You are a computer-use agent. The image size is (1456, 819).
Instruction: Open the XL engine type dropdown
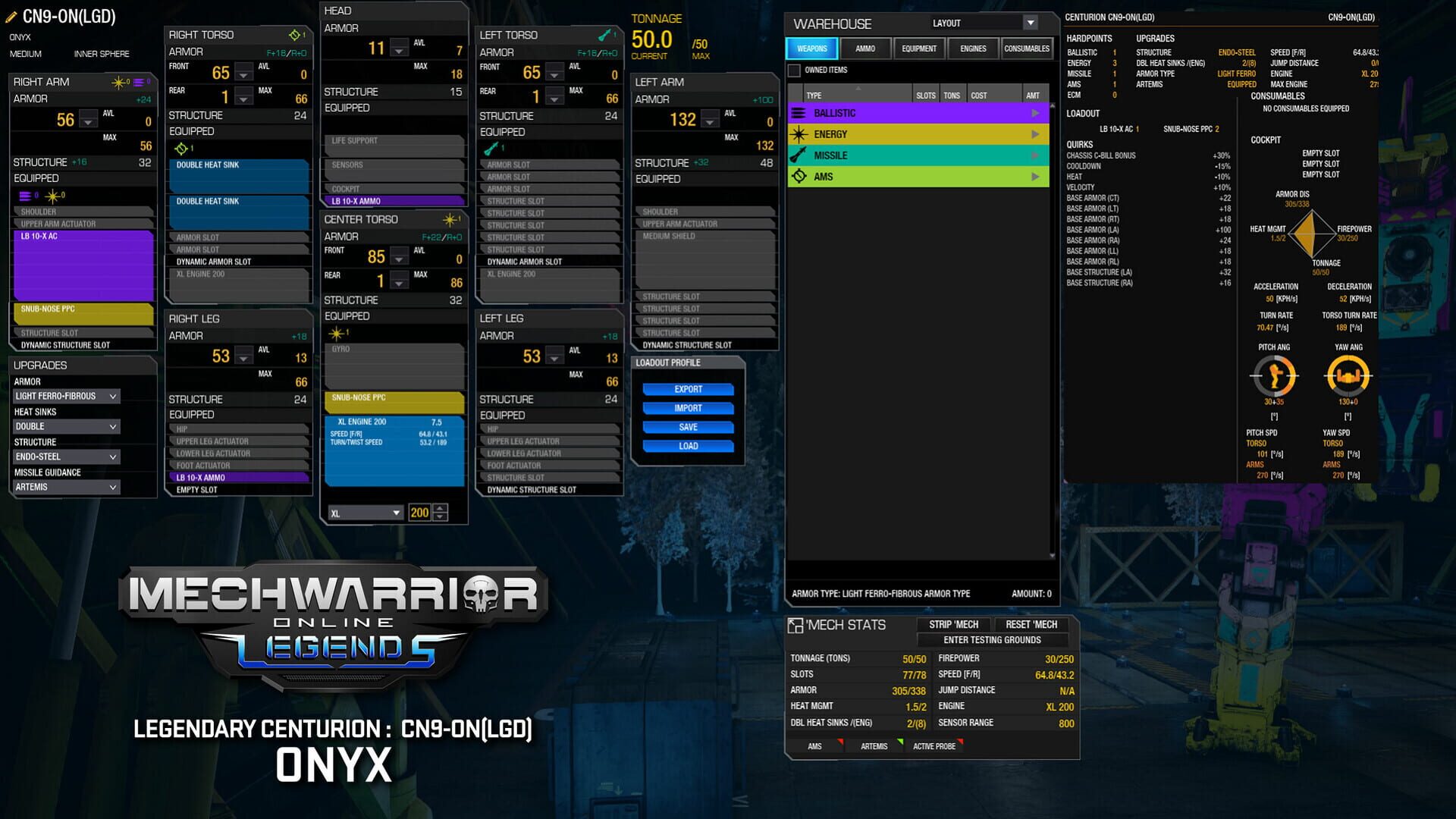[394, 513]
